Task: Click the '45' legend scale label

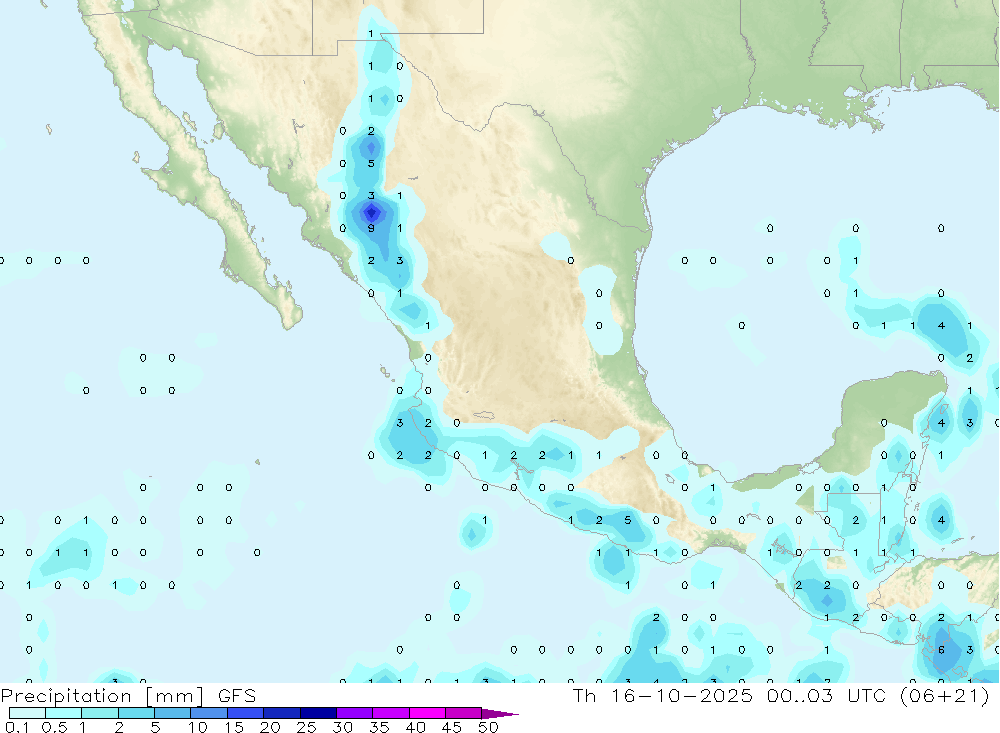Action: point(452,727)
